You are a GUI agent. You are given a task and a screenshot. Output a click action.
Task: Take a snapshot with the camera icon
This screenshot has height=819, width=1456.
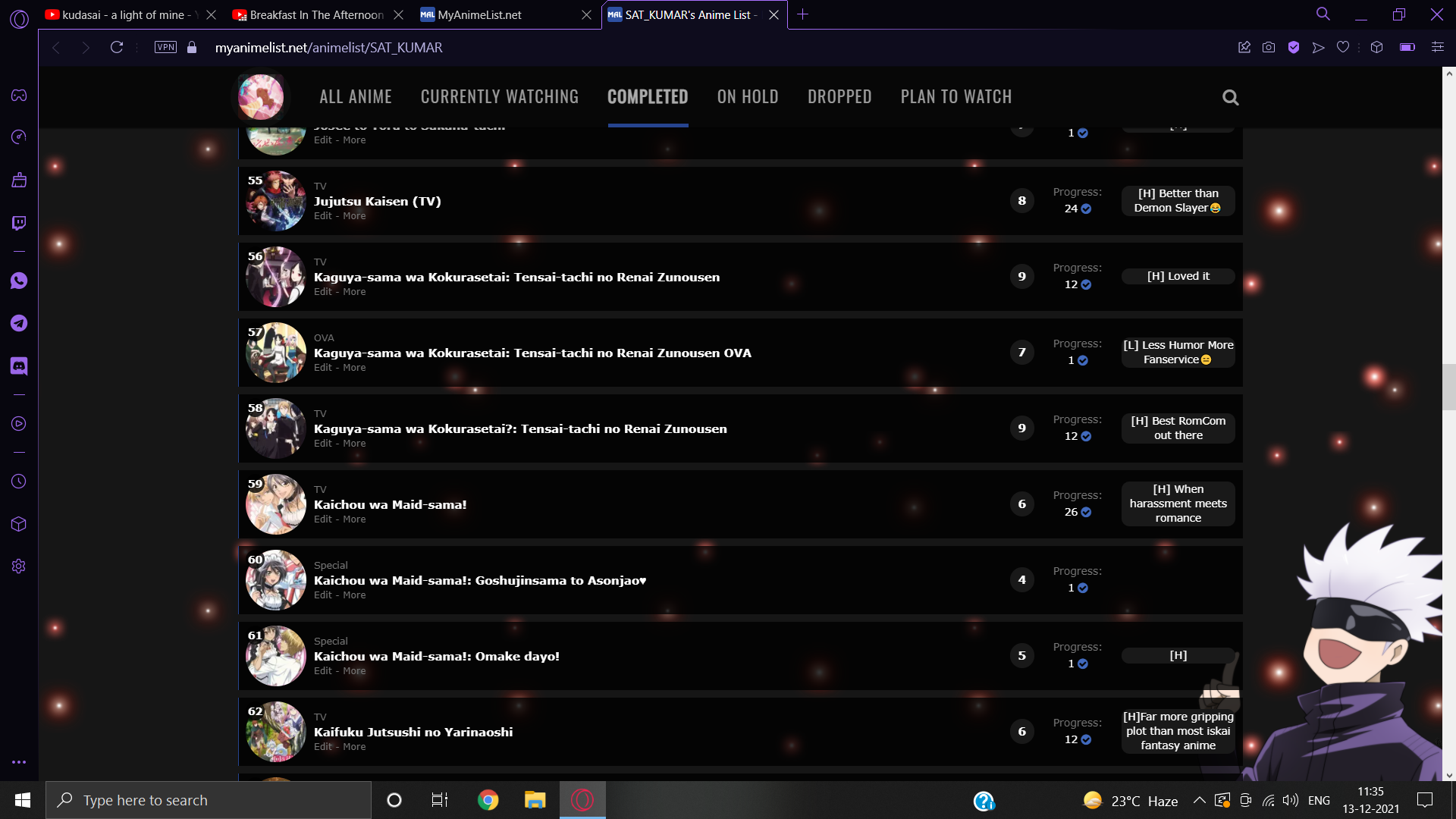(1269, 48)
